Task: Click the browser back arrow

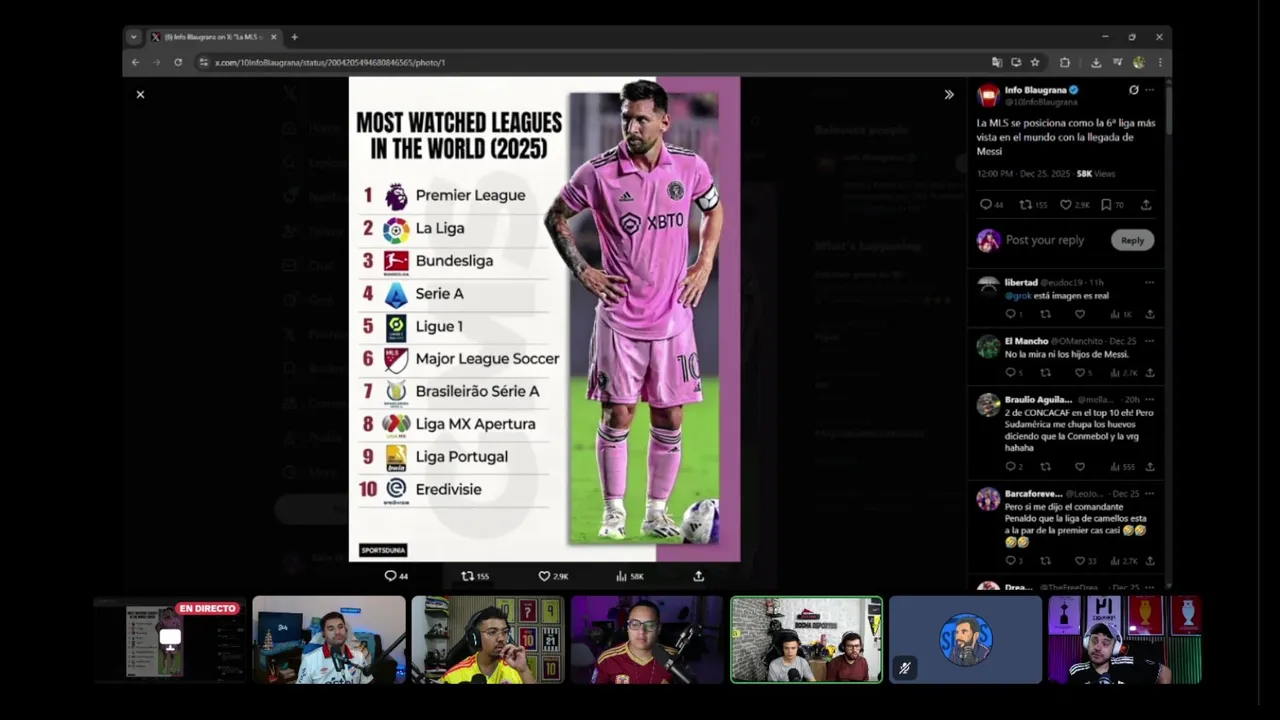Action: point(135,62)
